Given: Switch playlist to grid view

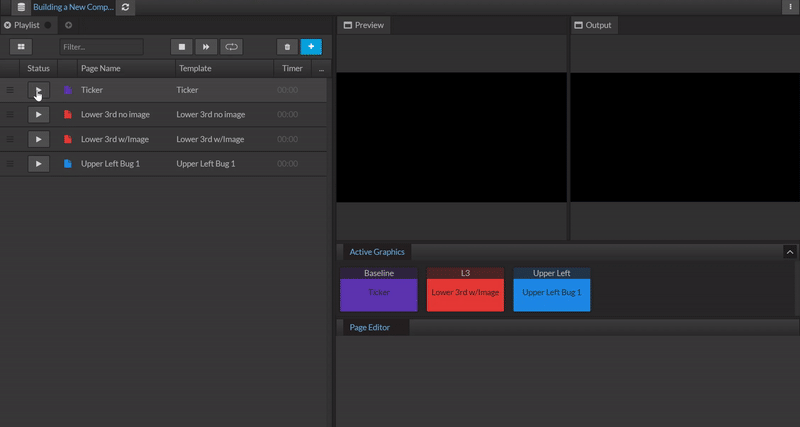Looking at the screenshot, I should (20, 46).
